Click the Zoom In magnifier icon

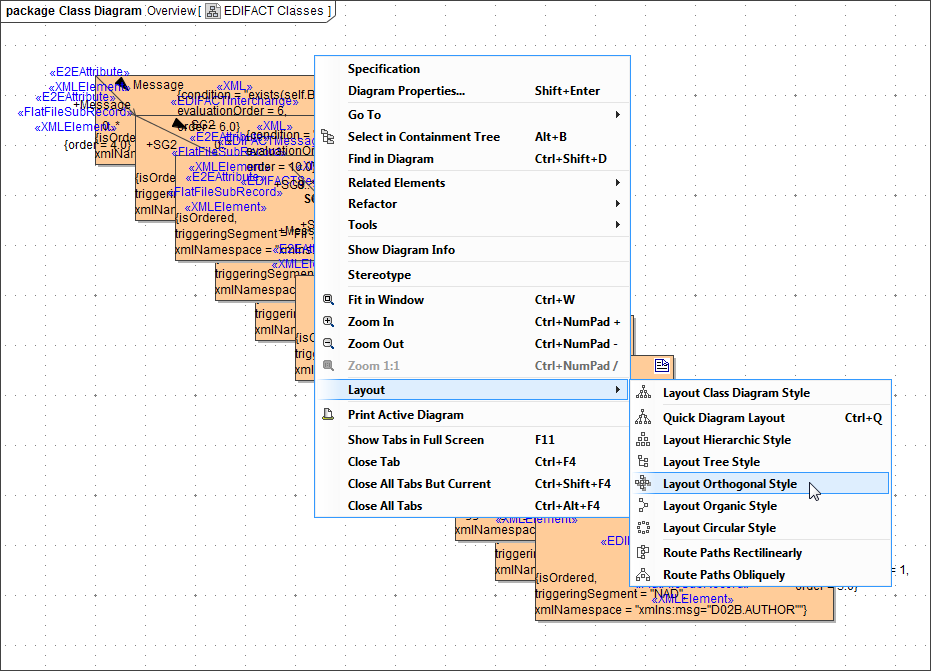click(x=330, y=321)
